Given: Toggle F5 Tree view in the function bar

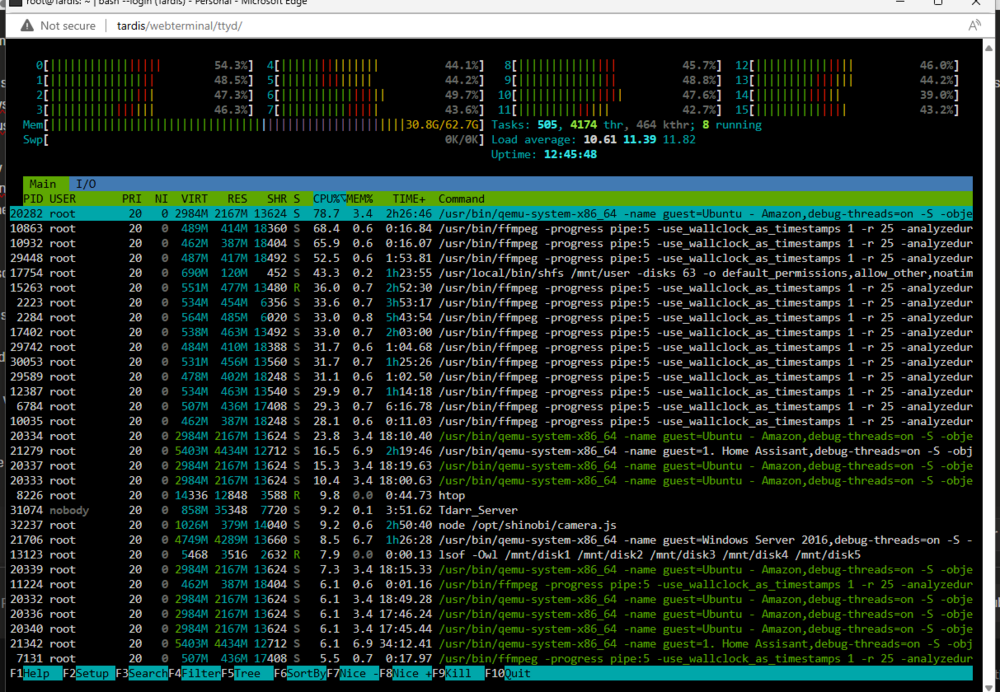Looking at the screenshot, I should coord(247,674).
